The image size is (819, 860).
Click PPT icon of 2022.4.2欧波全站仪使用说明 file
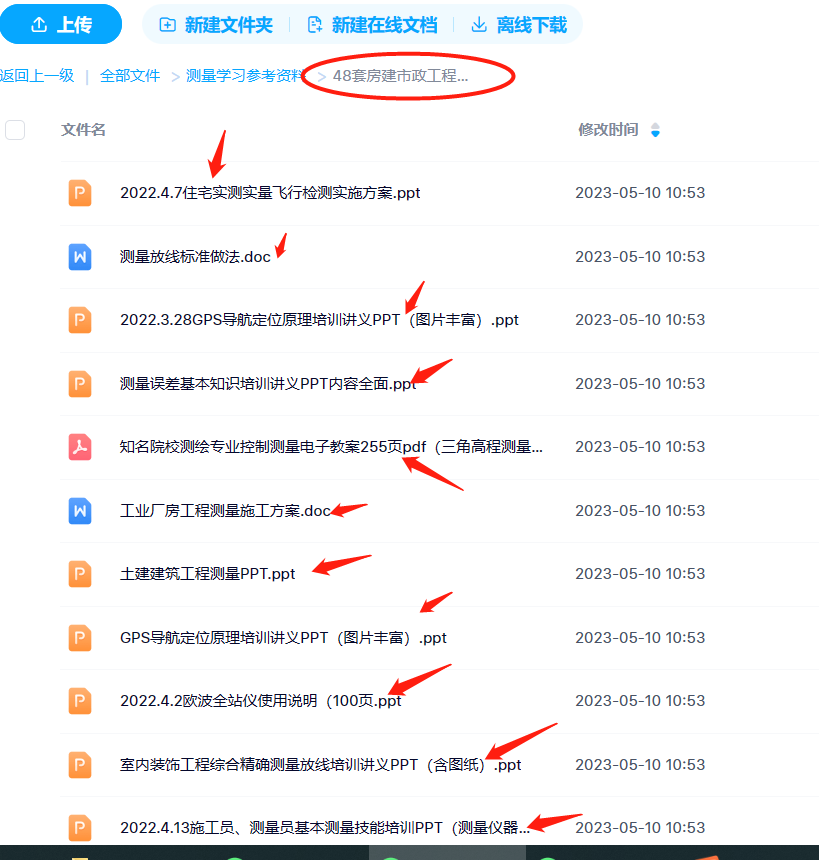click(80, 701)
